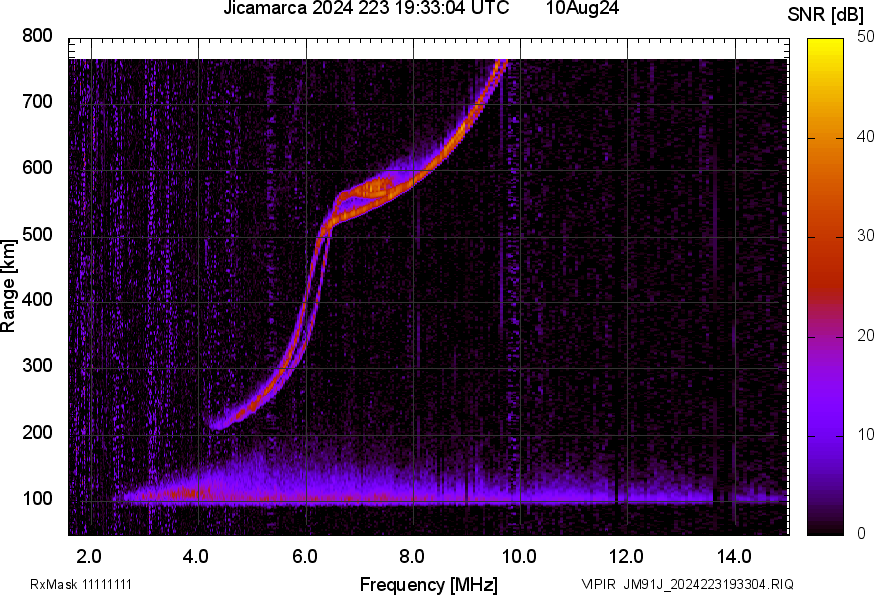874x595 pixels.
Task: Click the title text 'Jicamarca 2024 223 19:33:04 UTC'
Action: pyautogui.click(x=366, y=8)
